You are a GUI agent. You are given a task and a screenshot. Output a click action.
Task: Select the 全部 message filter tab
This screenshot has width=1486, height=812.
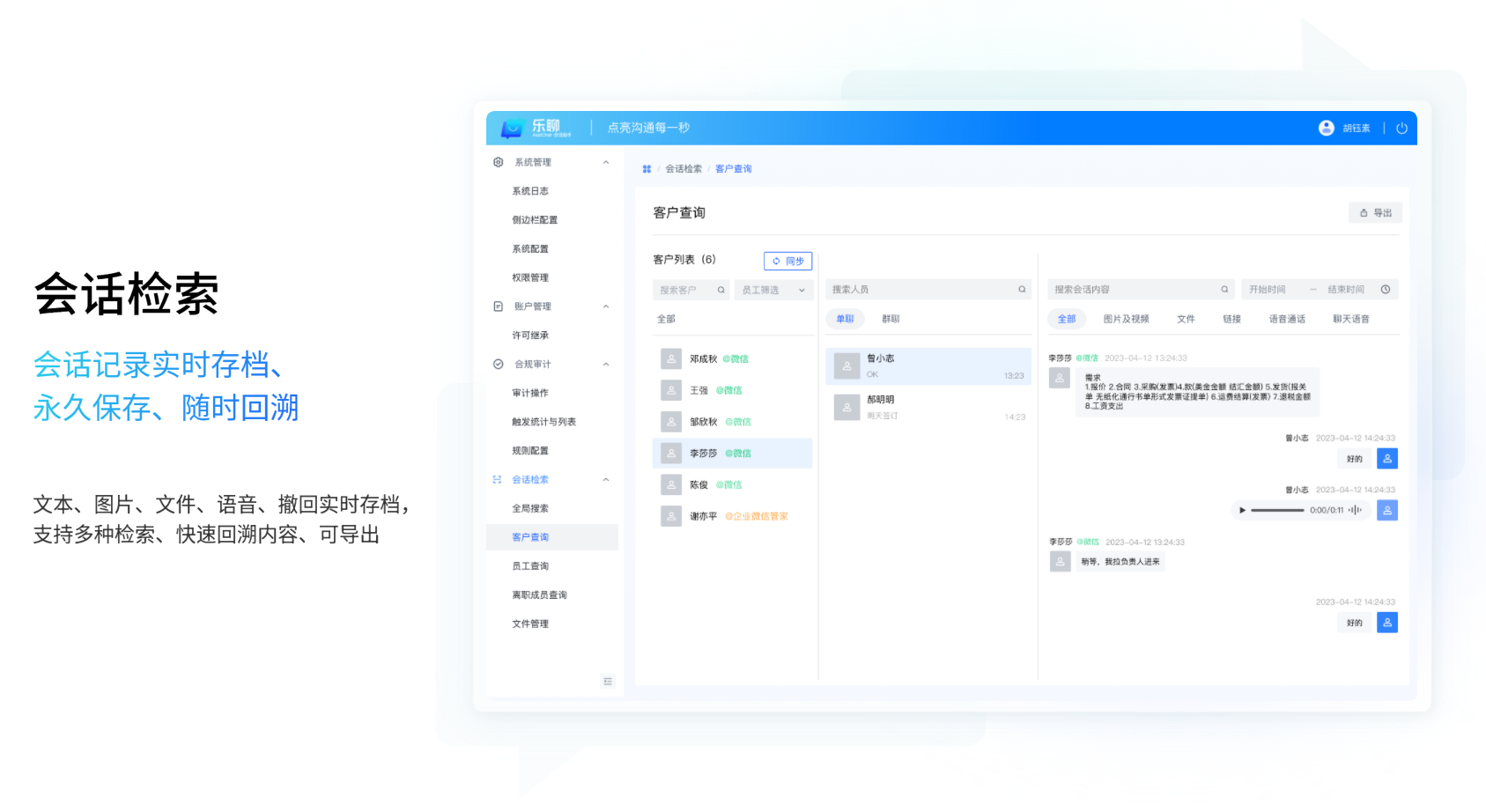click(1067, 319)
